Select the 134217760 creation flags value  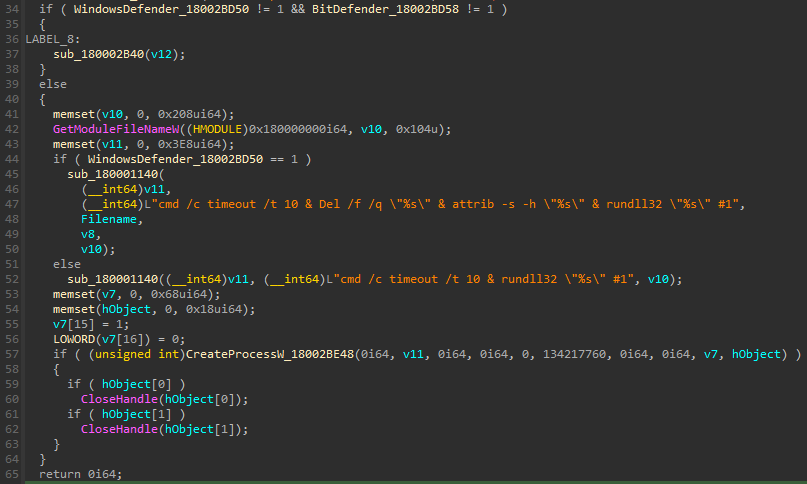point(574,354)
